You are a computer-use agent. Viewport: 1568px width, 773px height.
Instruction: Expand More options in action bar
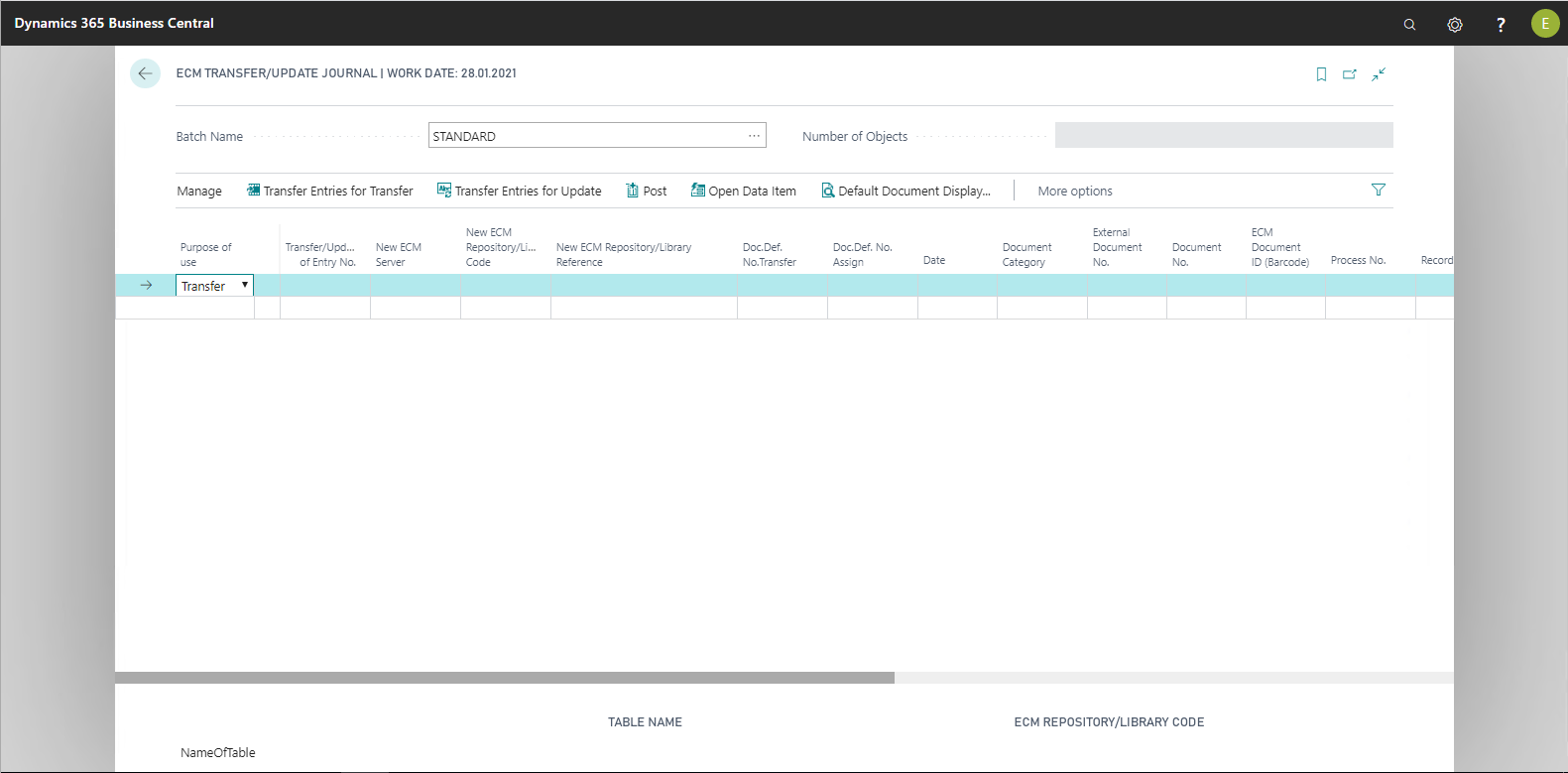tap(1074, 192)
